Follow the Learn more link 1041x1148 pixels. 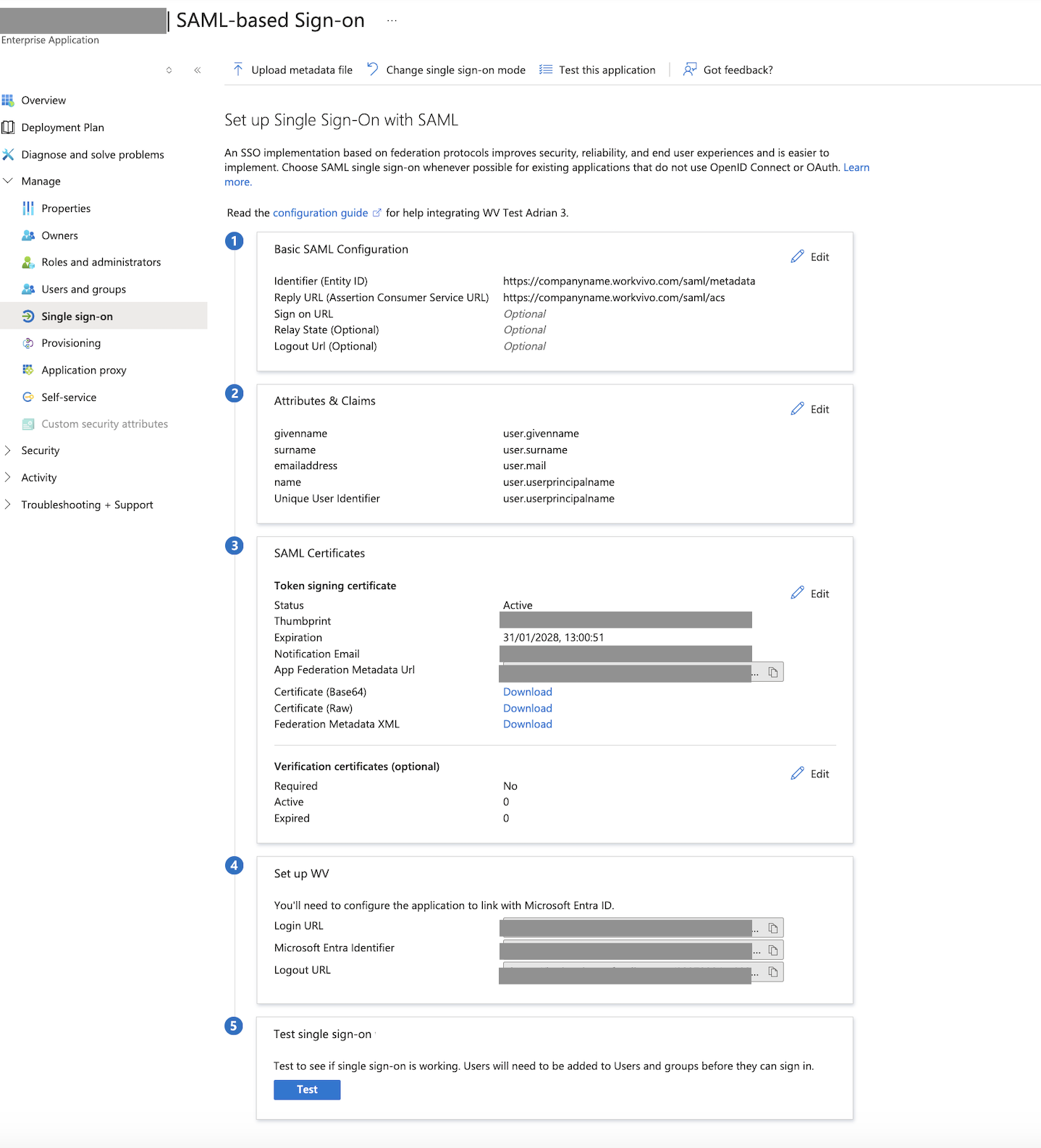pos(856,167)
